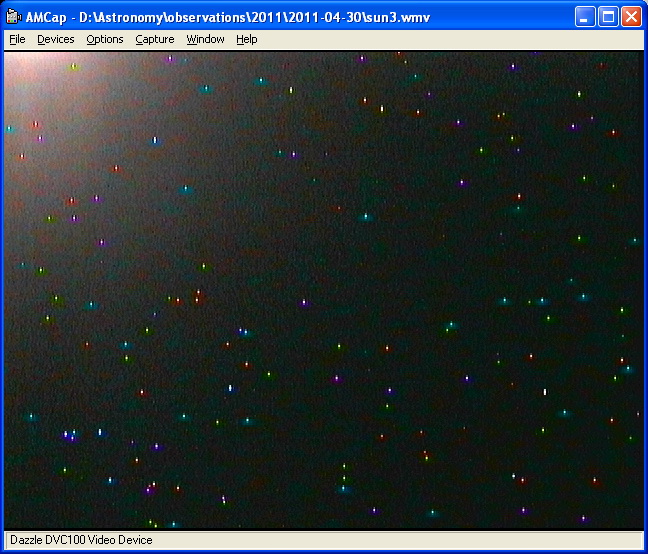Click 'Dazzle DVC100 Video Device' status text
This screenshot has height=554, width=648.
81,540
